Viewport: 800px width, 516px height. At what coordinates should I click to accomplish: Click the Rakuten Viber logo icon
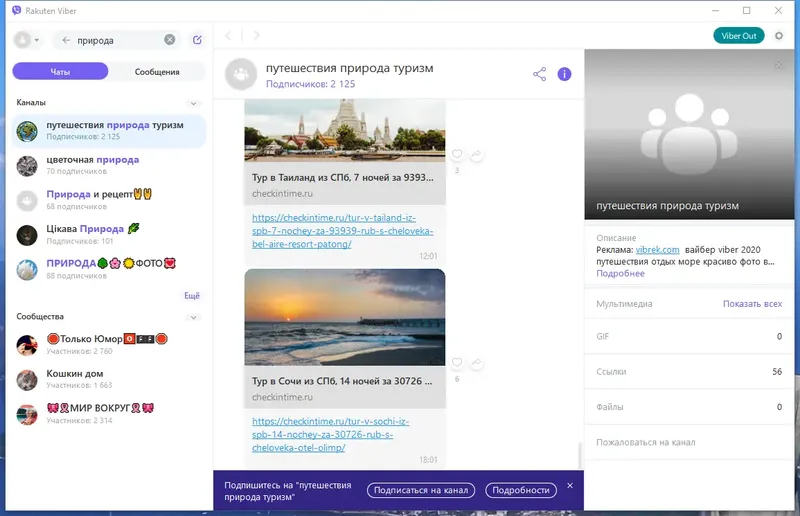(16, 10)
